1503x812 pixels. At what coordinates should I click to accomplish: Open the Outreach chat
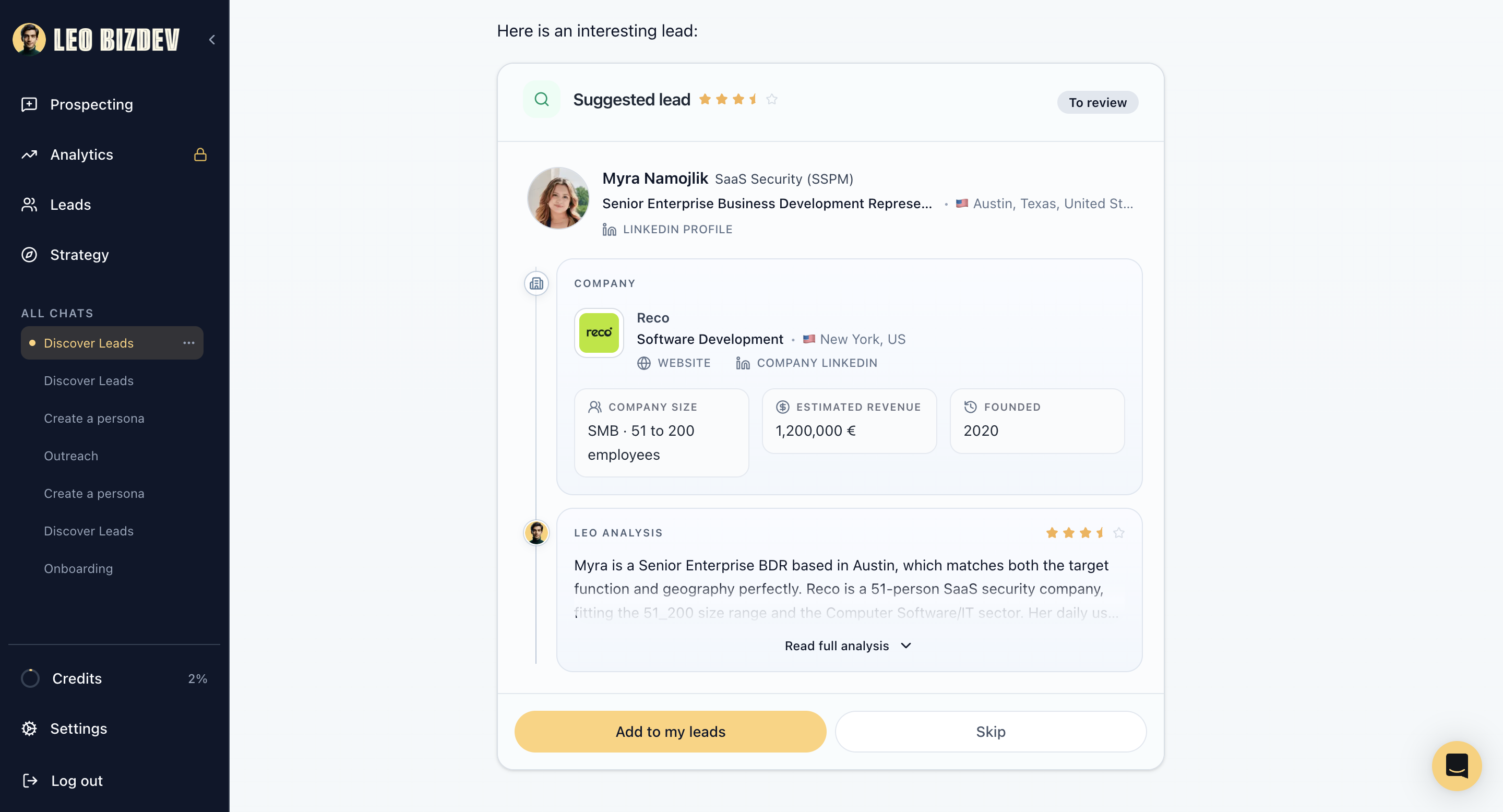point(71,456)
